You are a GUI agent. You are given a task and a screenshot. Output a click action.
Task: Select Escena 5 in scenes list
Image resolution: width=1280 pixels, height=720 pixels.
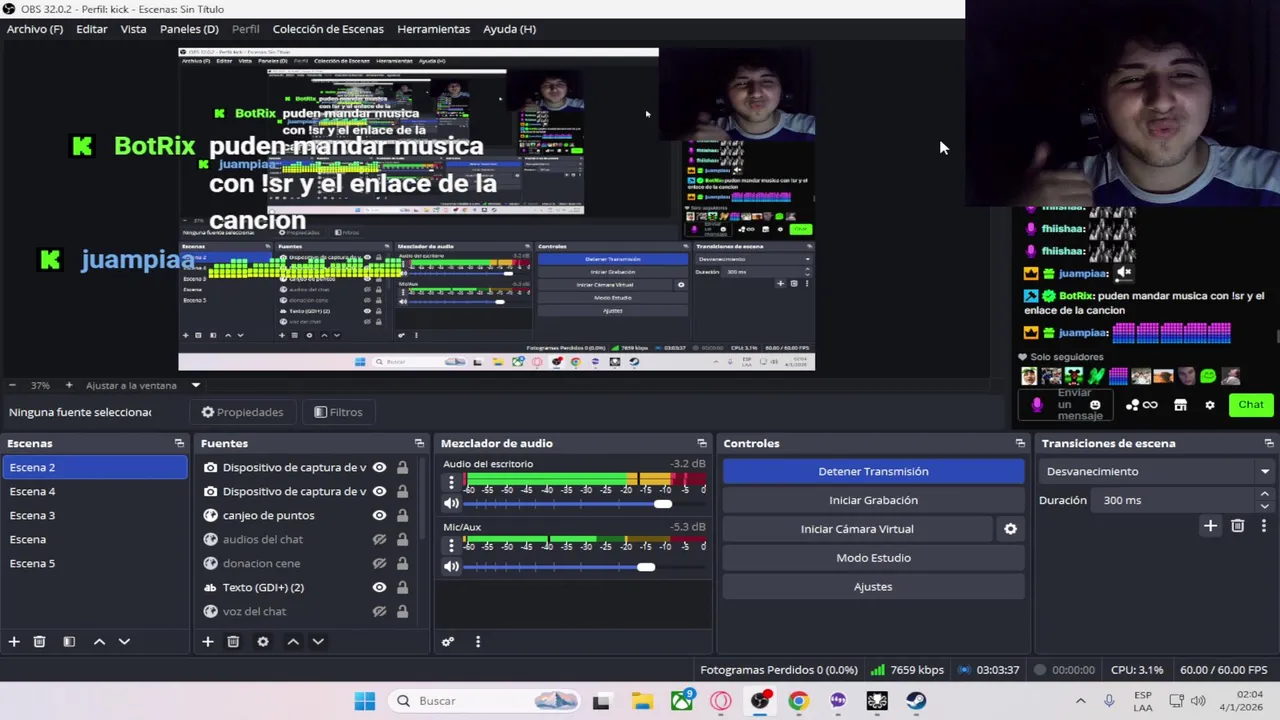coord(94,563)
